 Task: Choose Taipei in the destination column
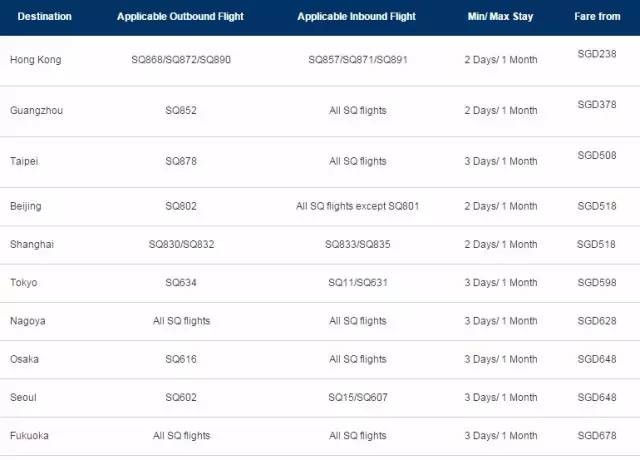24,161
